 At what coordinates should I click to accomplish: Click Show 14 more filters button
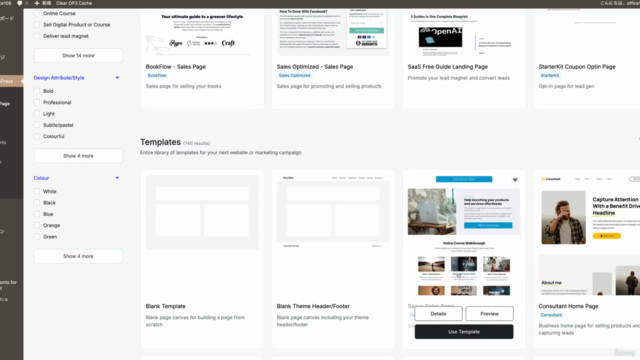coord(78,56)
